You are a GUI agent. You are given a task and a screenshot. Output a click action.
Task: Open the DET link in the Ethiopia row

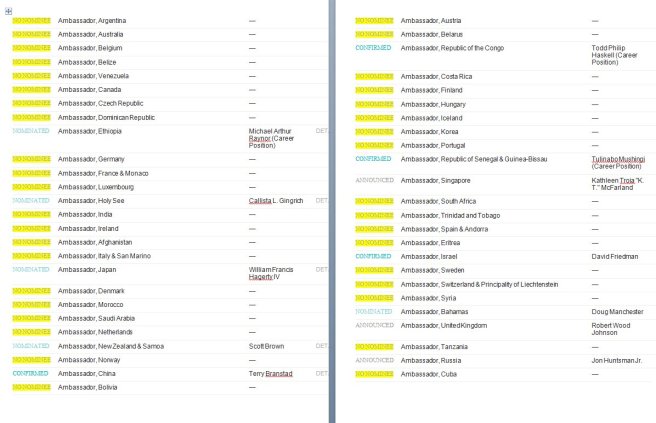click(x=321, y=130)
